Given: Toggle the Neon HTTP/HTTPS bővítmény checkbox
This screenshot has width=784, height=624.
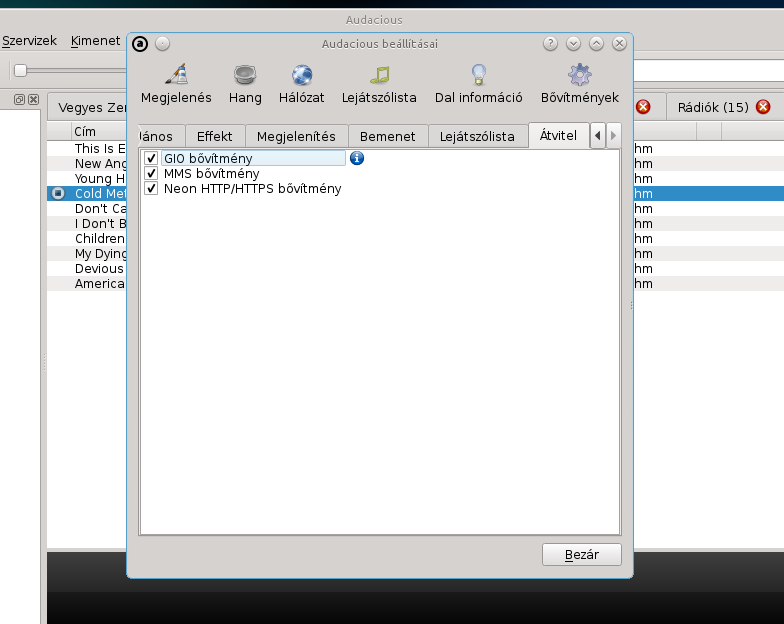Looking at the screenshot, I should point(151,188).
